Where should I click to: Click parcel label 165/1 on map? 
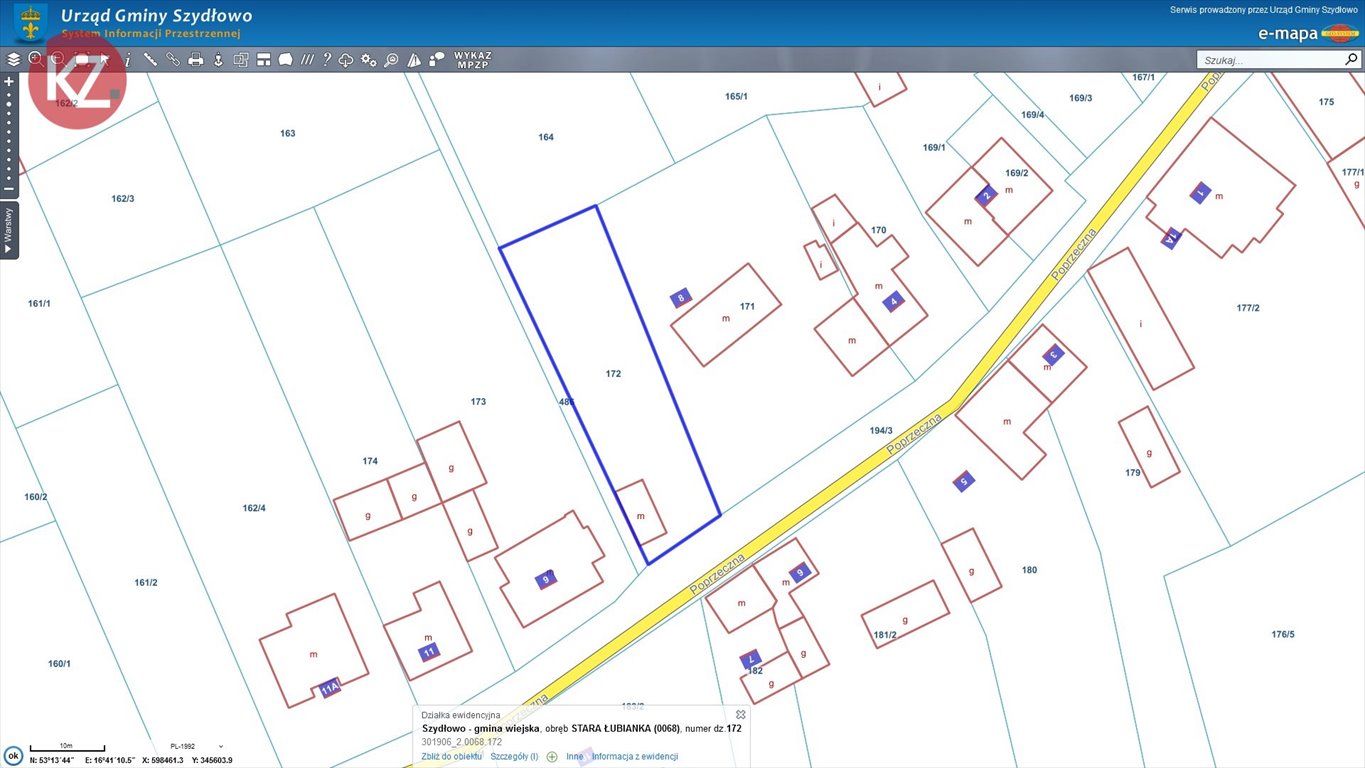click(736, 97)
